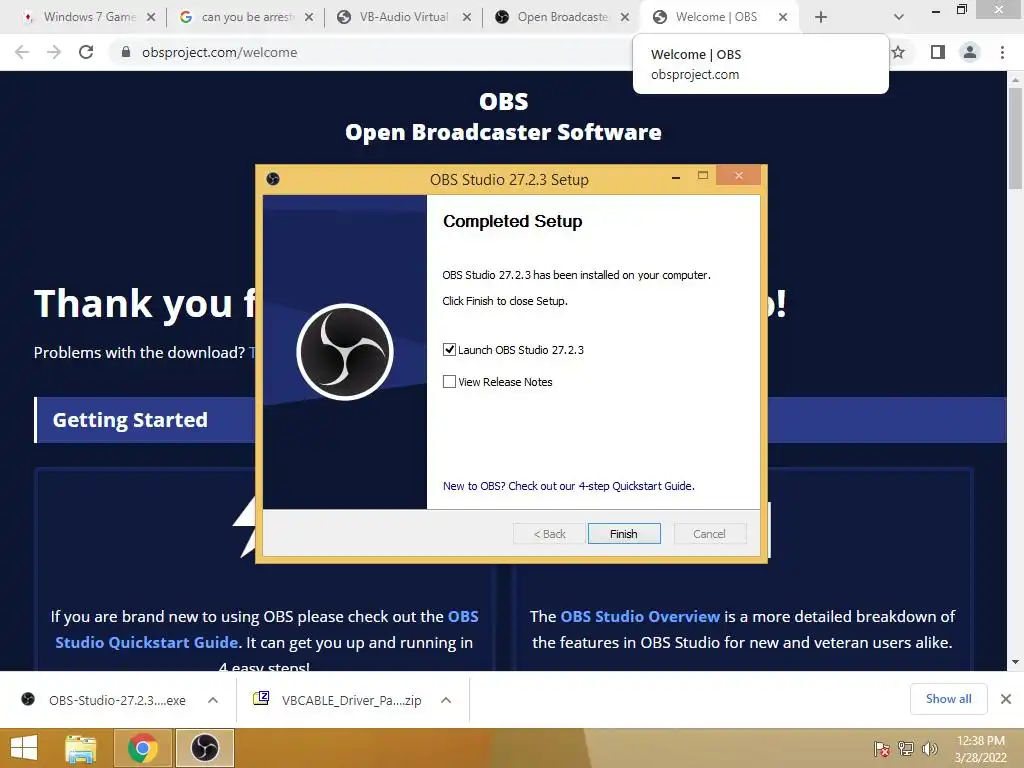Image resolution: width=1024 pixels, height=768 pixels.
Task: Close the Open Broadcaster tab
Action: [625, 17]
